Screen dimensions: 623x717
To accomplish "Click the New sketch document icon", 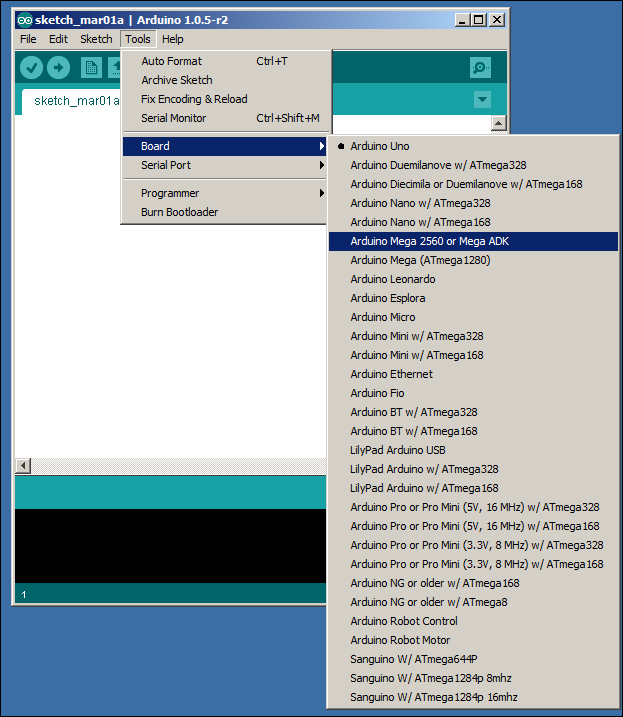I will [x=91, y=68].
